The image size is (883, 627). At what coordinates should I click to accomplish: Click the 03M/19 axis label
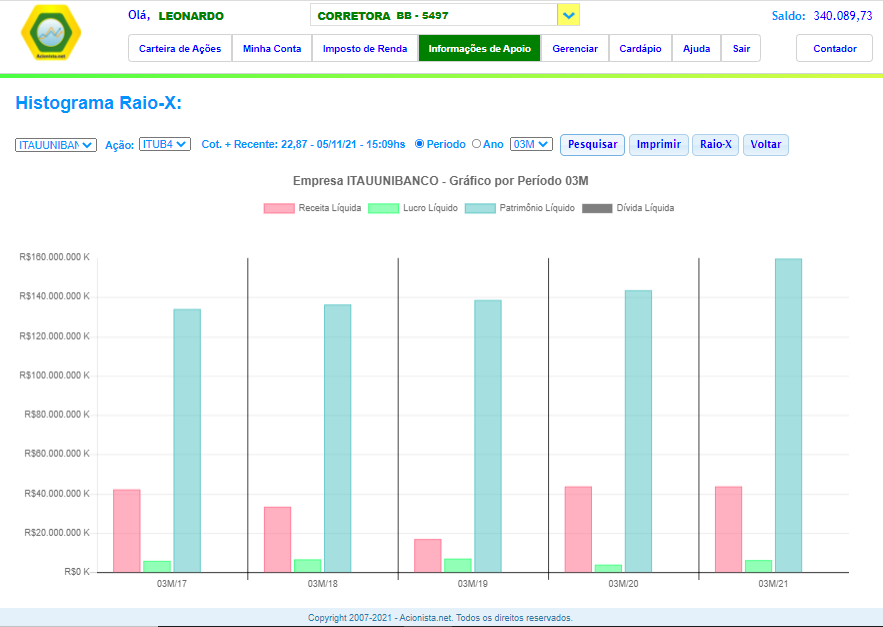[x=472, y=584]
